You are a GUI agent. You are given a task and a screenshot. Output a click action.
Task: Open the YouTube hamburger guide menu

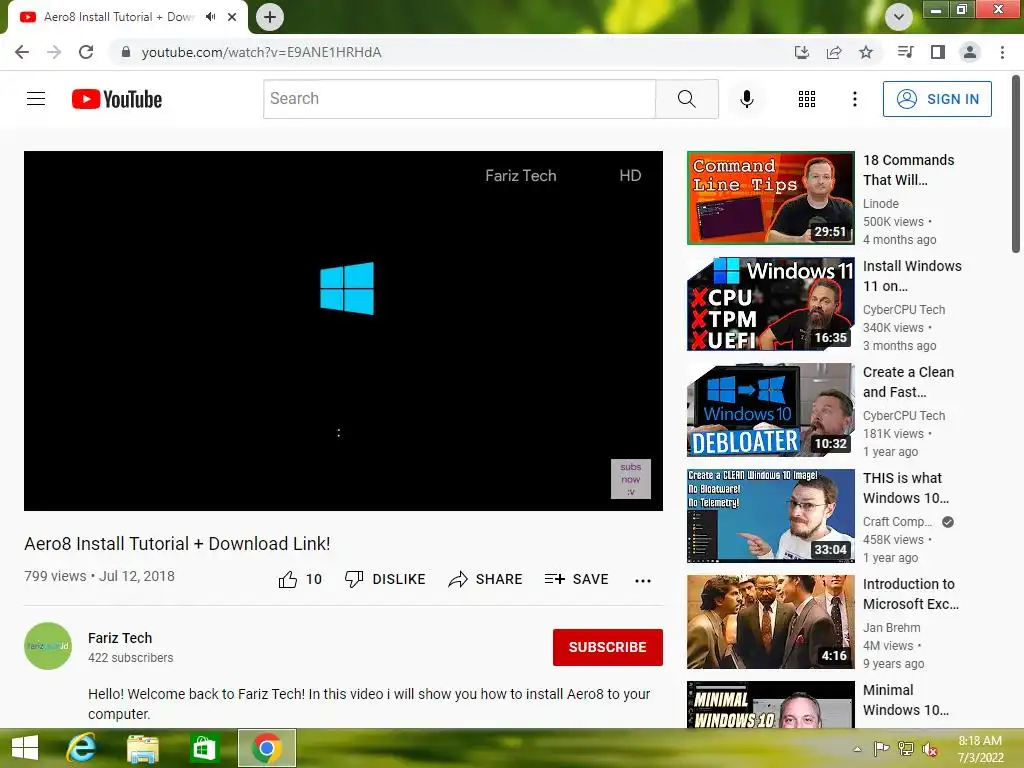pos(36,99)
